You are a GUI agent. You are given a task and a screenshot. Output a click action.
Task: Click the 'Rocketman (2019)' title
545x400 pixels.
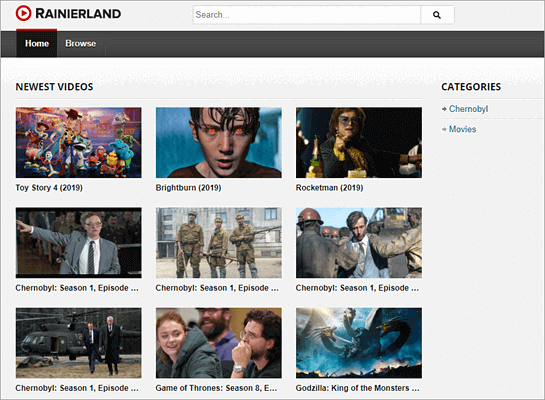[x=330, y=188]
